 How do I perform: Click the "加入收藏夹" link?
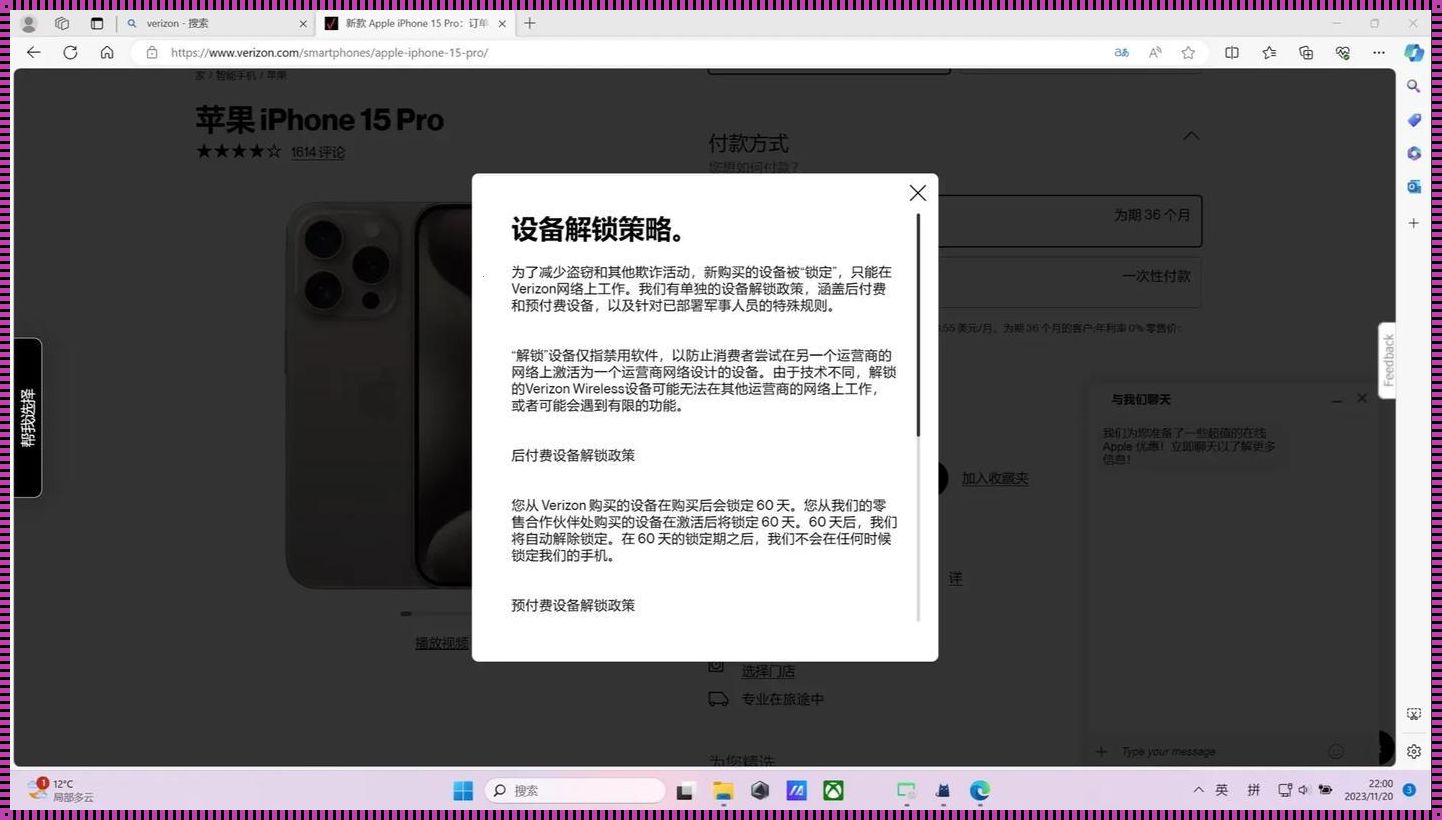click(995, 478)
